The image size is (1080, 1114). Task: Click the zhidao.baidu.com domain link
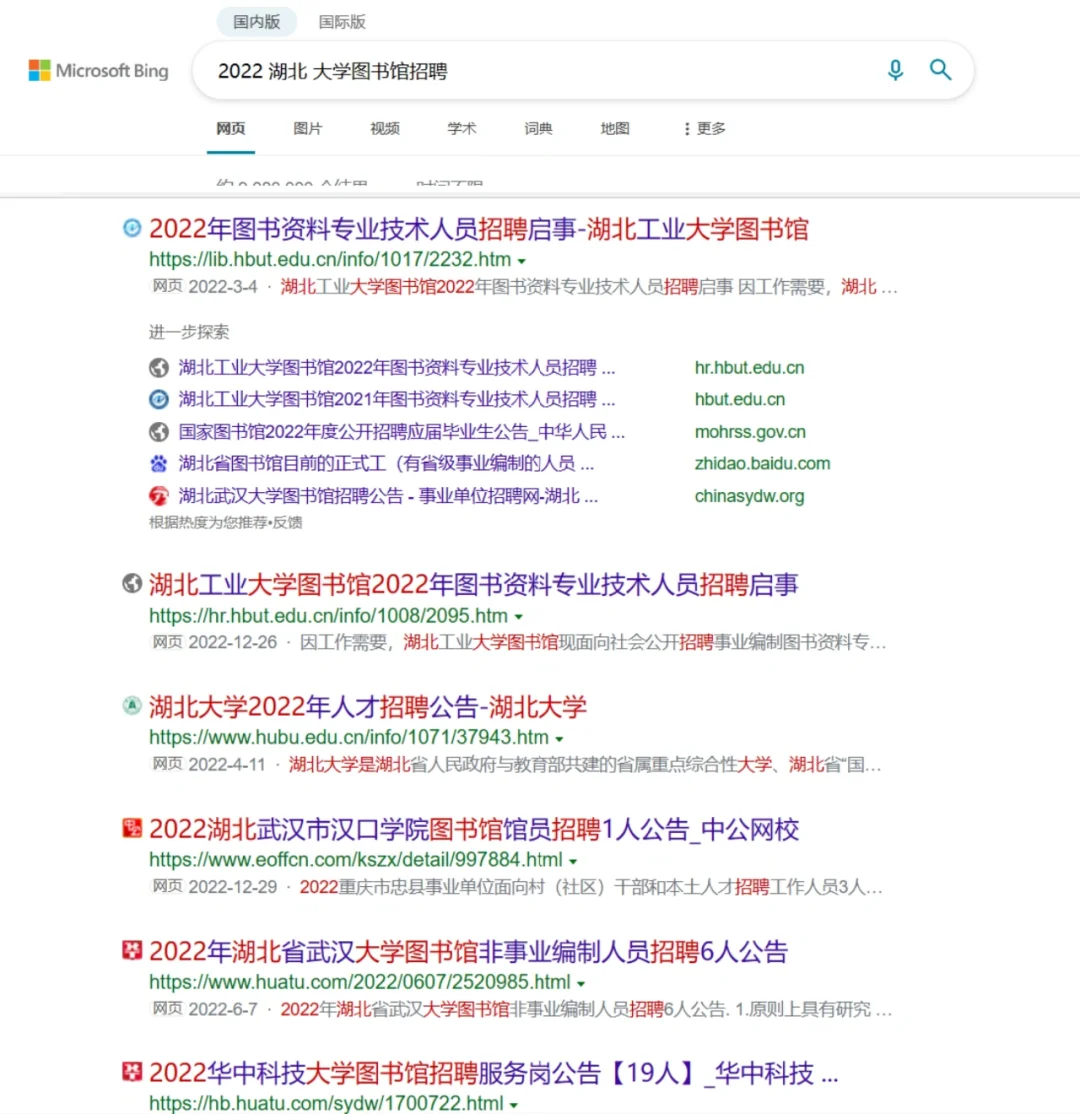tap(762, 463)
